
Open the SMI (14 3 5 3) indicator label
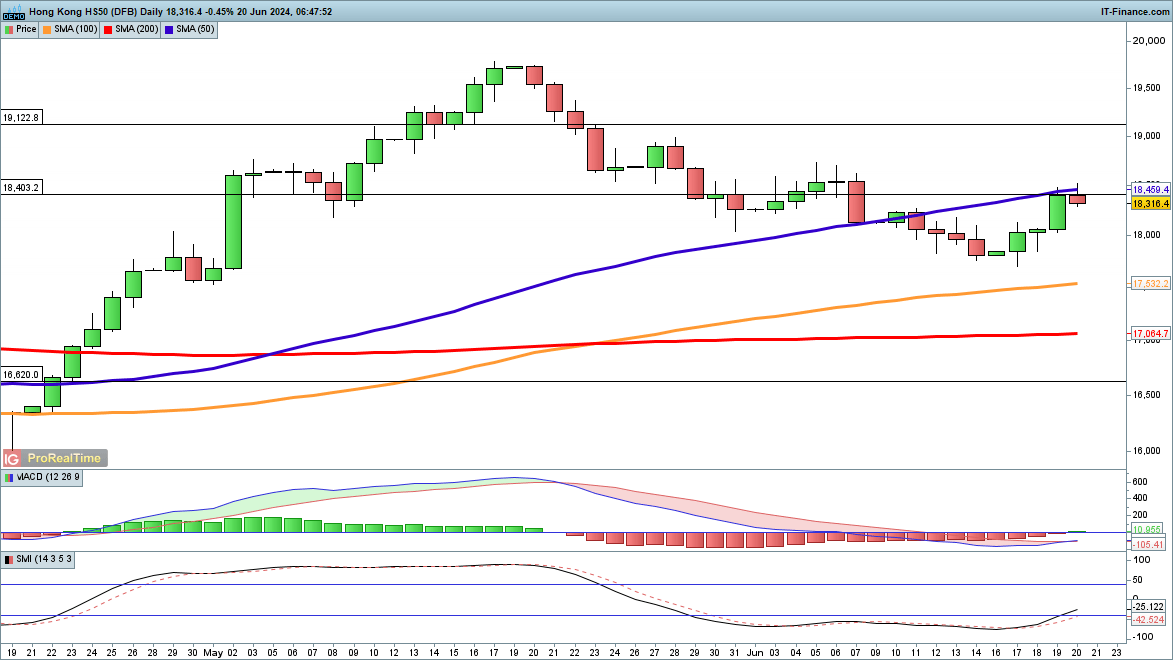tap(45, 560)
